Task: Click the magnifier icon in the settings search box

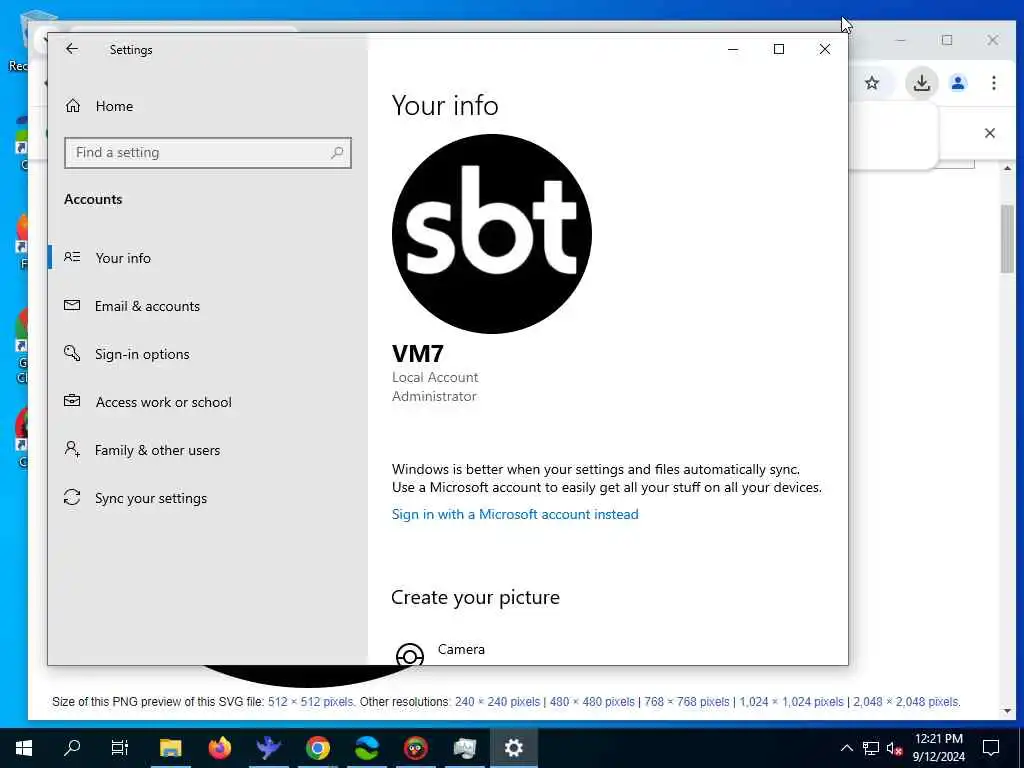Action: click(x=337, y=153)
